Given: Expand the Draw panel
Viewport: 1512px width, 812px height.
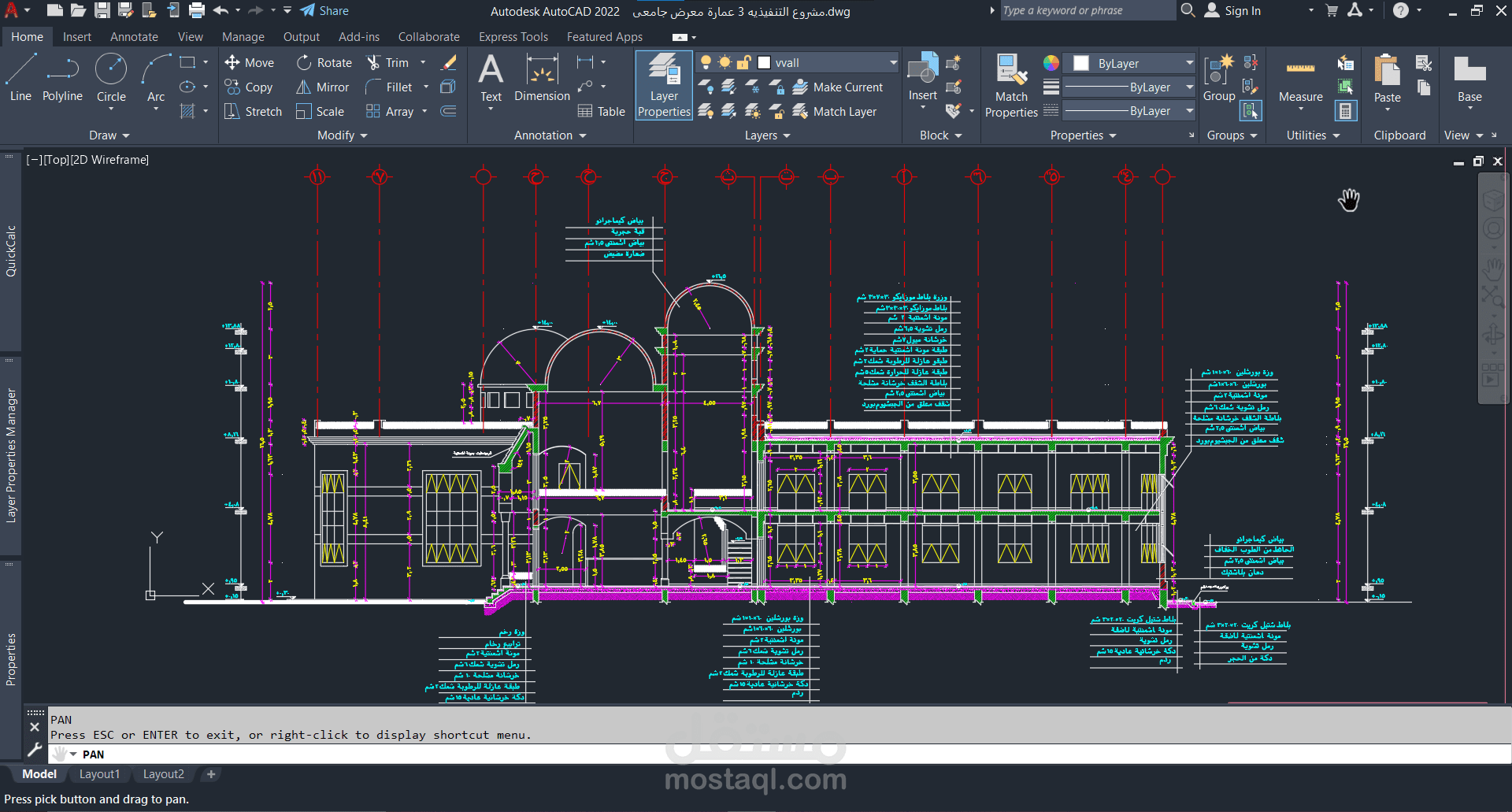Looking at the screenshot, I should click(x=109, y=135).
